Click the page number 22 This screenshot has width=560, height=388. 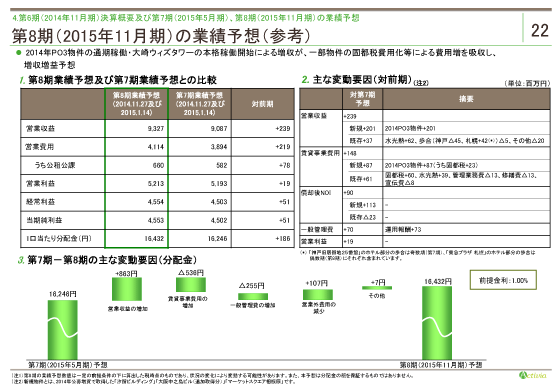(x=540, y=31)
